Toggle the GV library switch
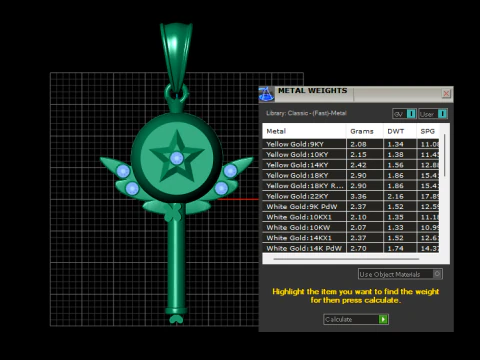 click(x=404, y=114)
